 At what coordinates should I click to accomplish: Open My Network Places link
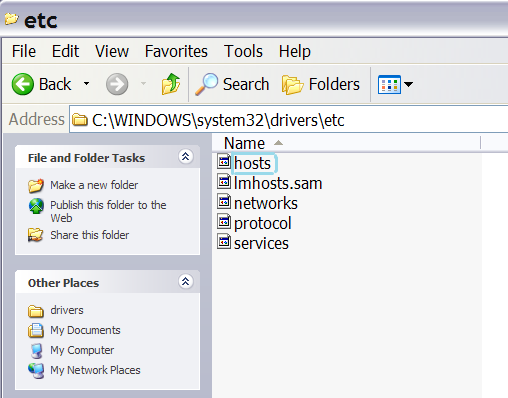click(x=95, y=370)
